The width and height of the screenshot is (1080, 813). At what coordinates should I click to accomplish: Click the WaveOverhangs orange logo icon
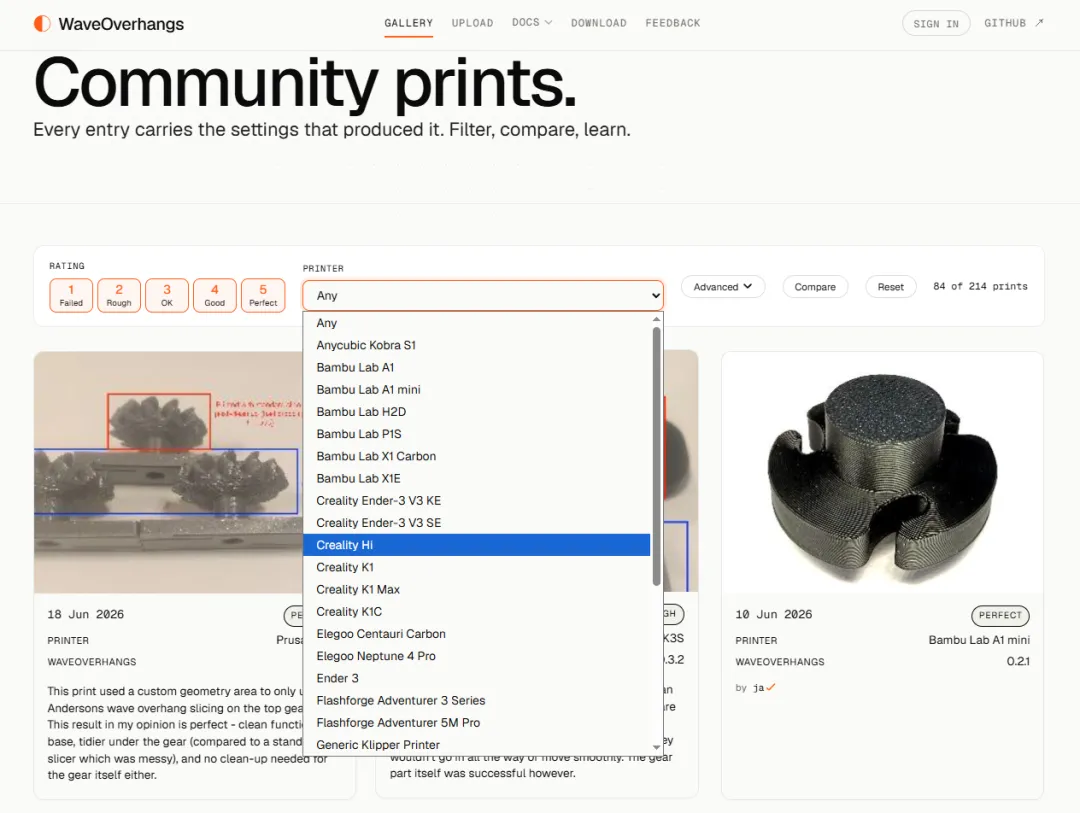[x=42, y=23]
